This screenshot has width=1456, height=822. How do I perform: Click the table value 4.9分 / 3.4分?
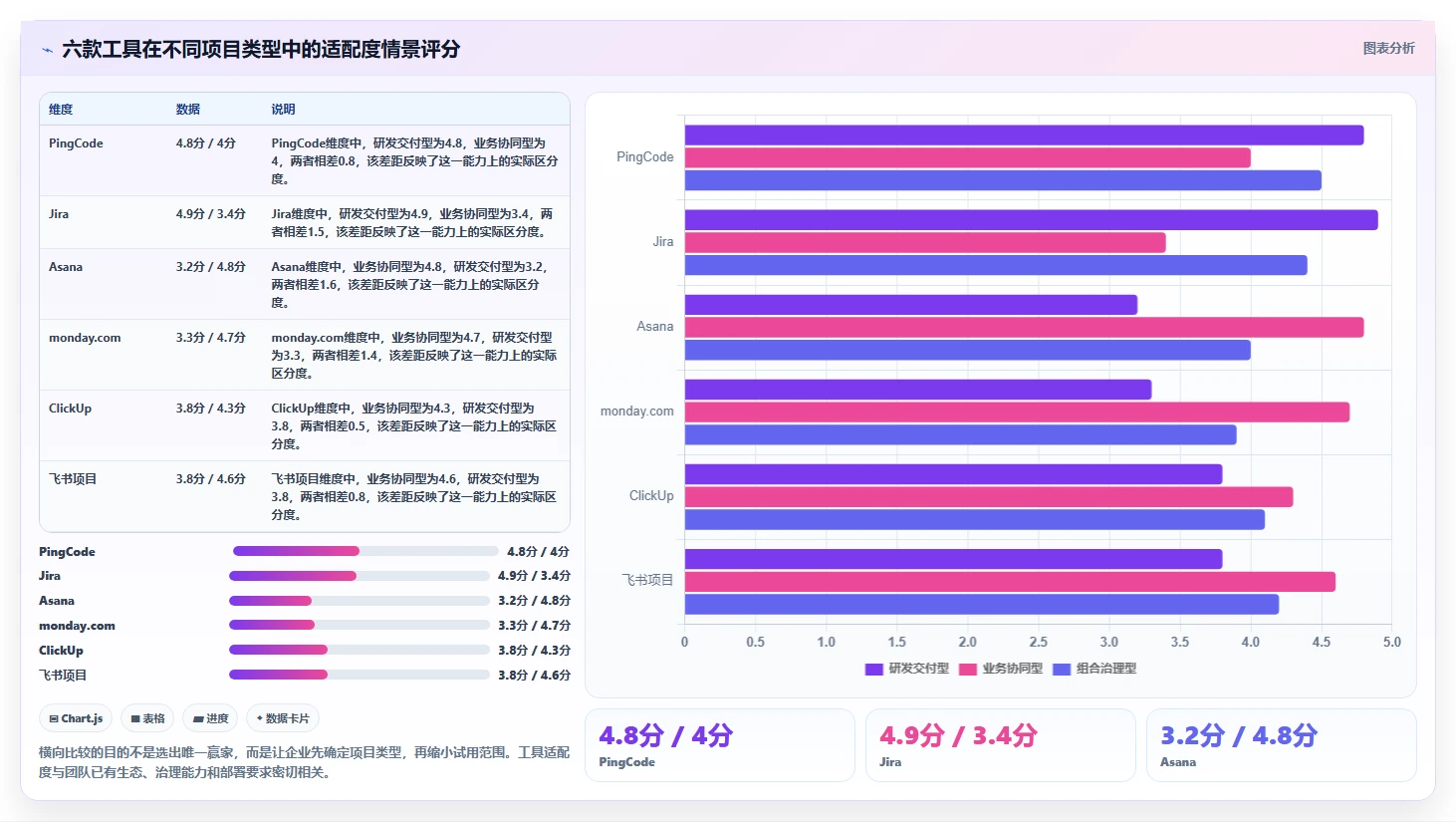pos(211,214)
